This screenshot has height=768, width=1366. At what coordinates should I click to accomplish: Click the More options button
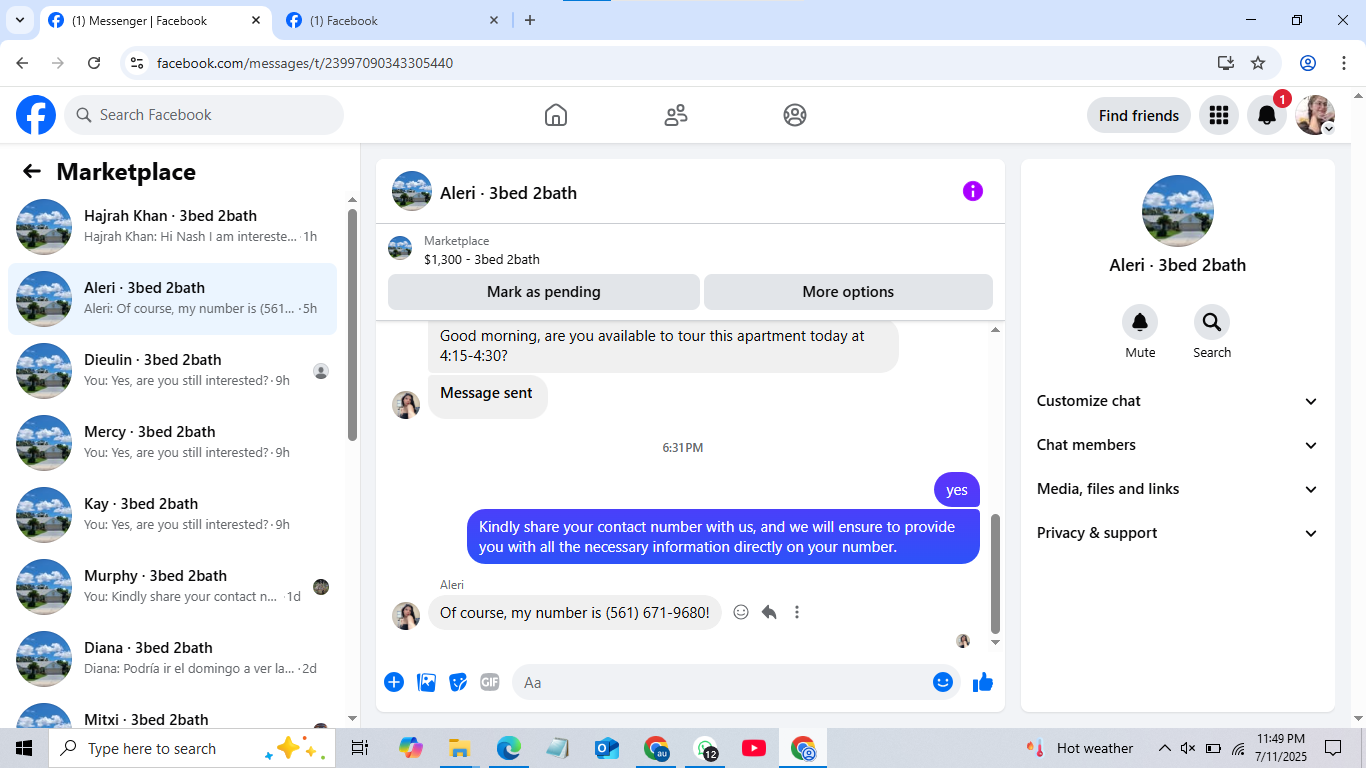tap(848, 292)
